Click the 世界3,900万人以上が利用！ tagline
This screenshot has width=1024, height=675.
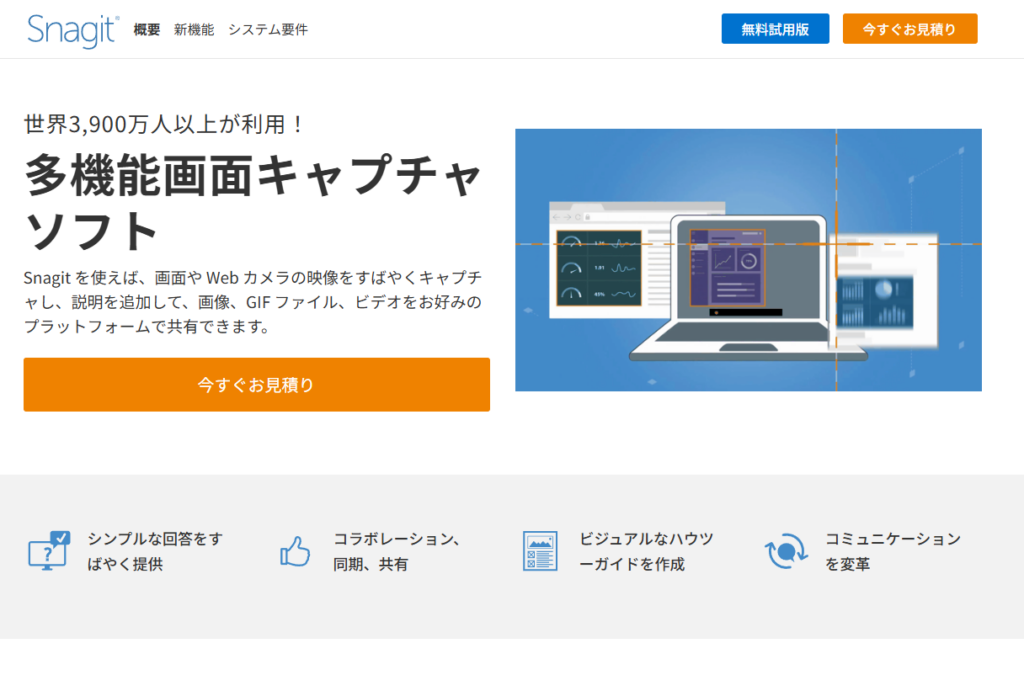coord(164,125)
